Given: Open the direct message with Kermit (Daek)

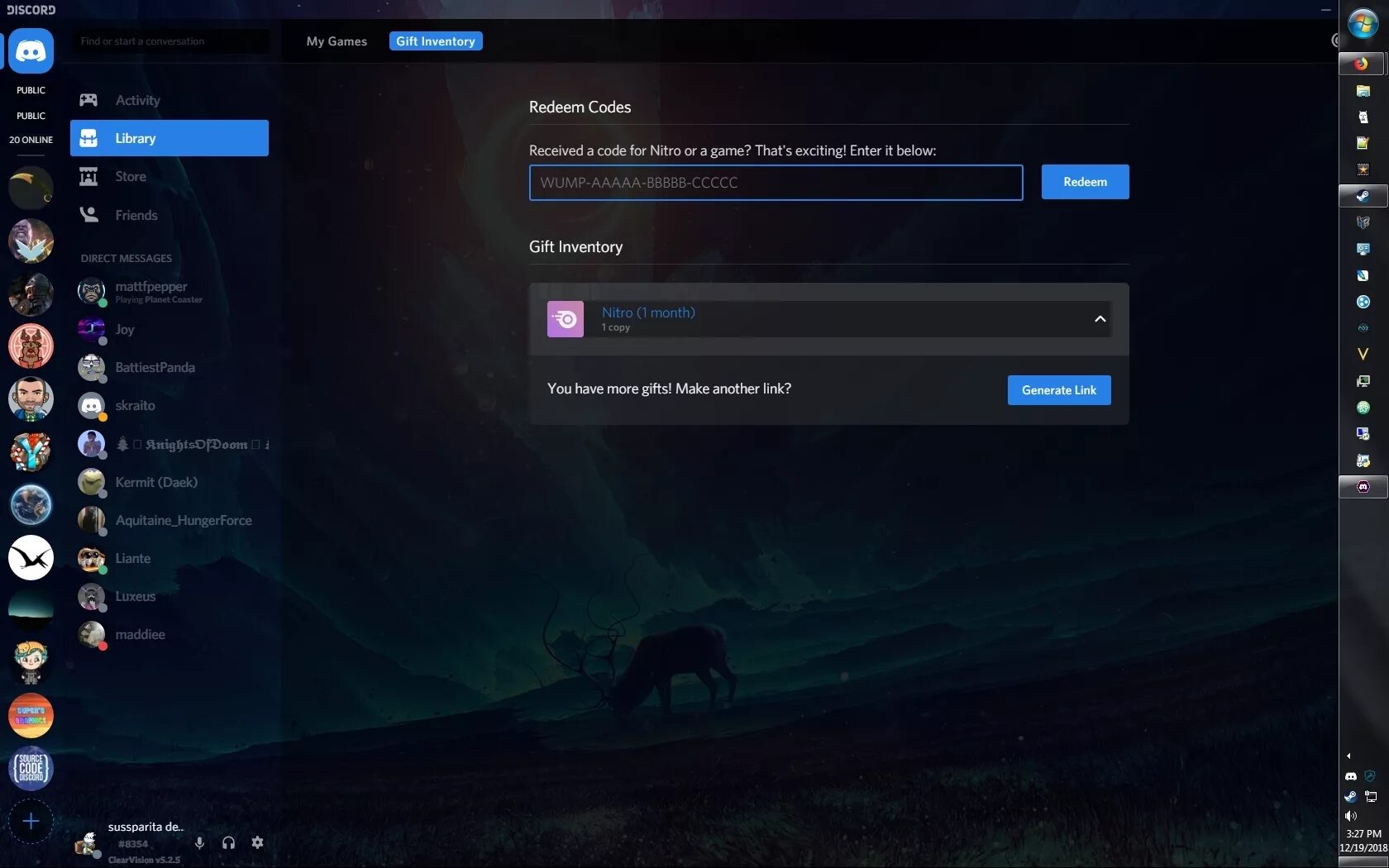Looking at the screenshot, I should tap(169, 482).
